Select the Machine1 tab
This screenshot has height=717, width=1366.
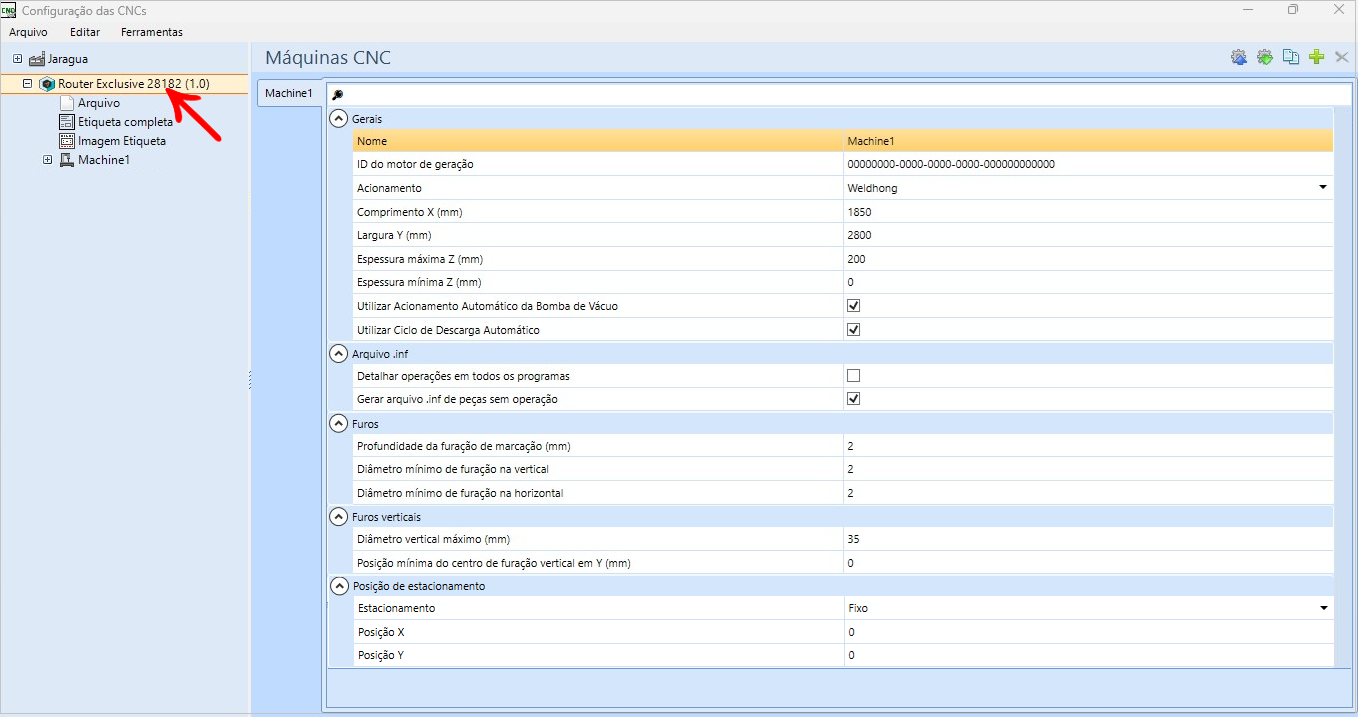point(289,93)
